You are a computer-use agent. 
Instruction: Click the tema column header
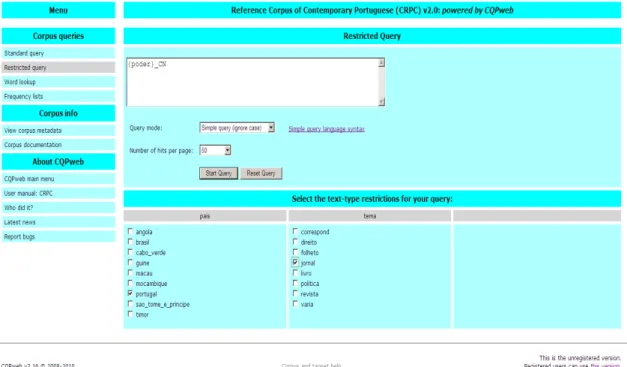[x=369, y=216]
